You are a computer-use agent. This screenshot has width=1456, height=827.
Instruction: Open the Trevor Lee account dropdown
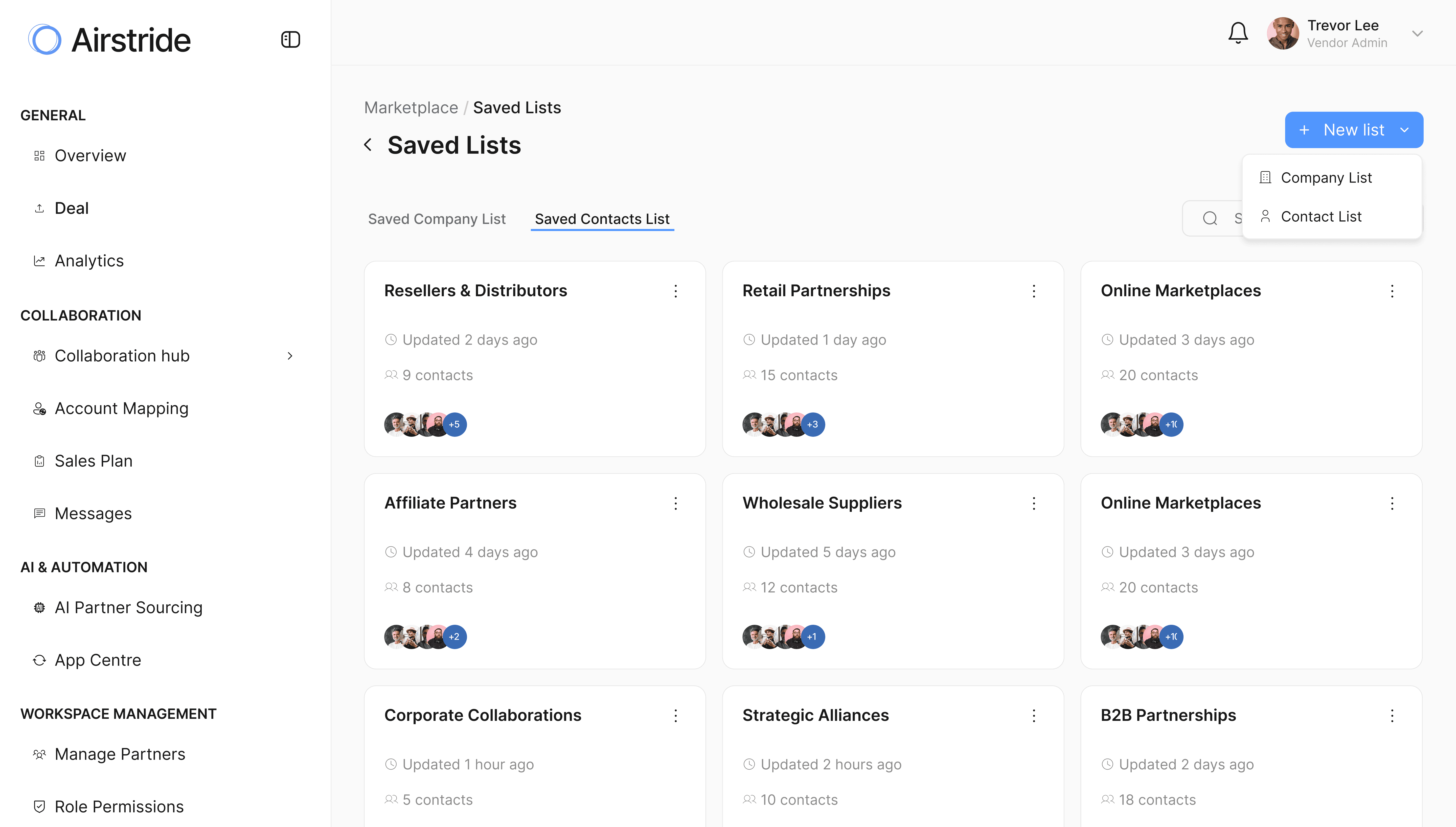coord(1417,34)
